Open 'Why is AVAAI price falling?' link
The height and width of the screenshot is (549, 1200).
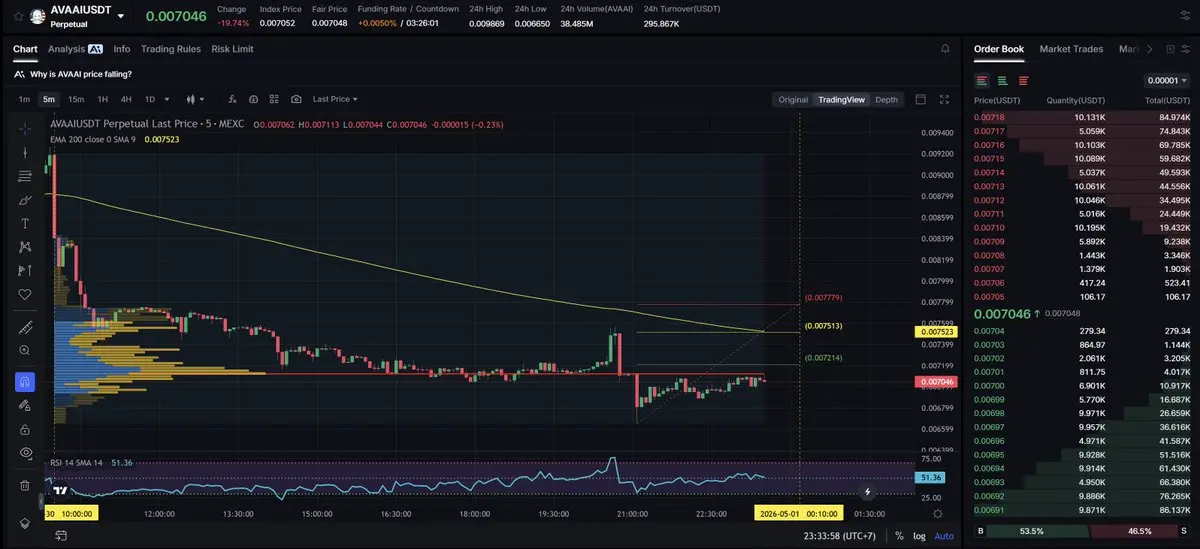pos(81,74)
